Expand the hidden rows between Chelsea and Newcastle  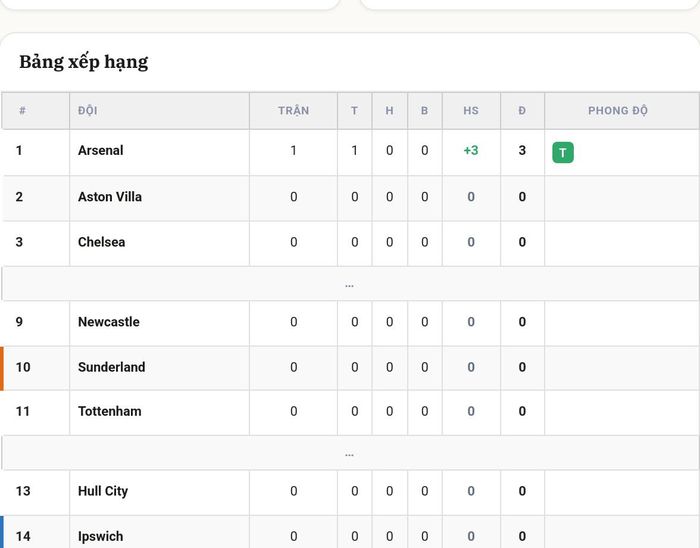point(350,284)
